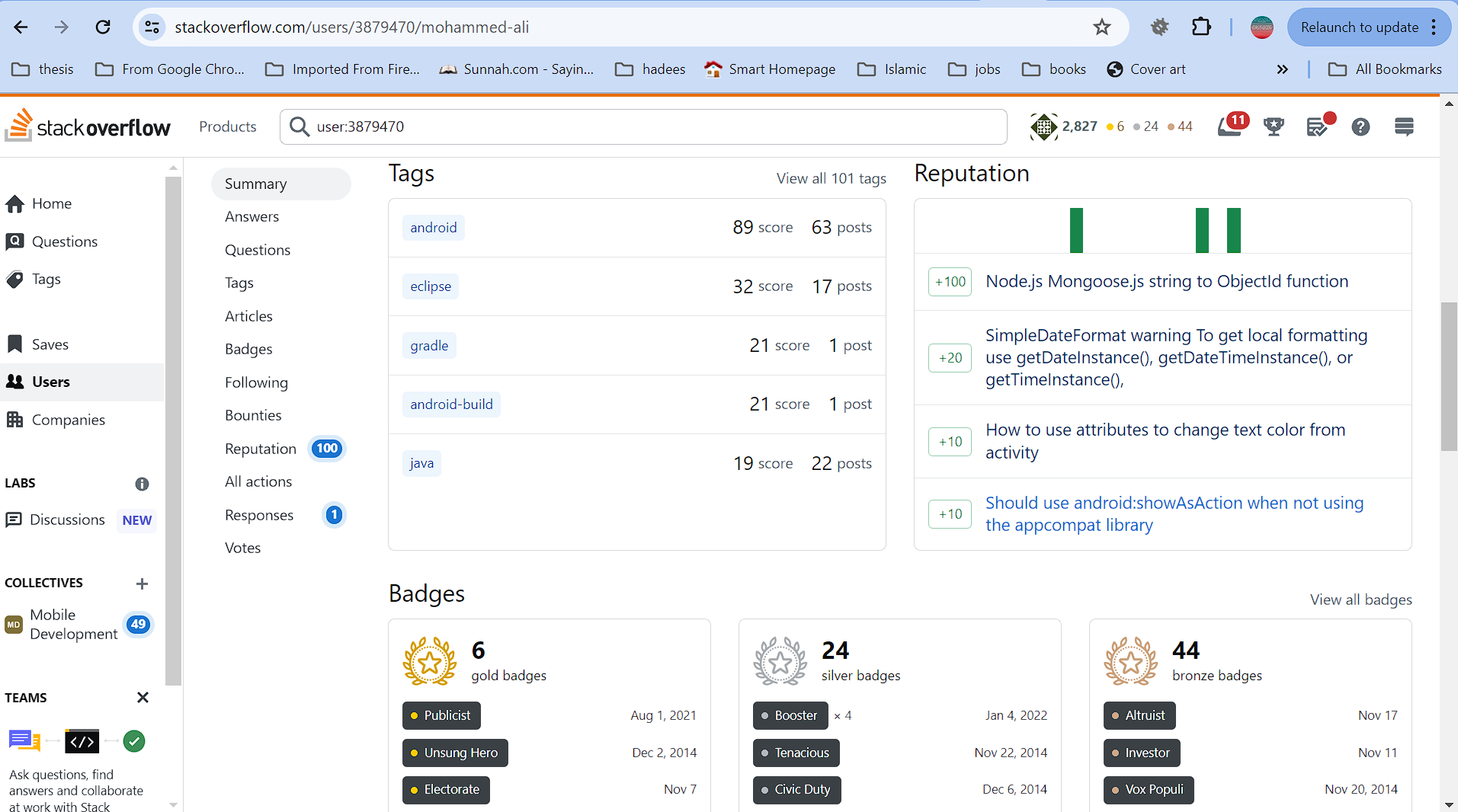Open the settings gear extension icon
The width and height of the screenshot is (1458, 812).
(x=1159, y=27)
